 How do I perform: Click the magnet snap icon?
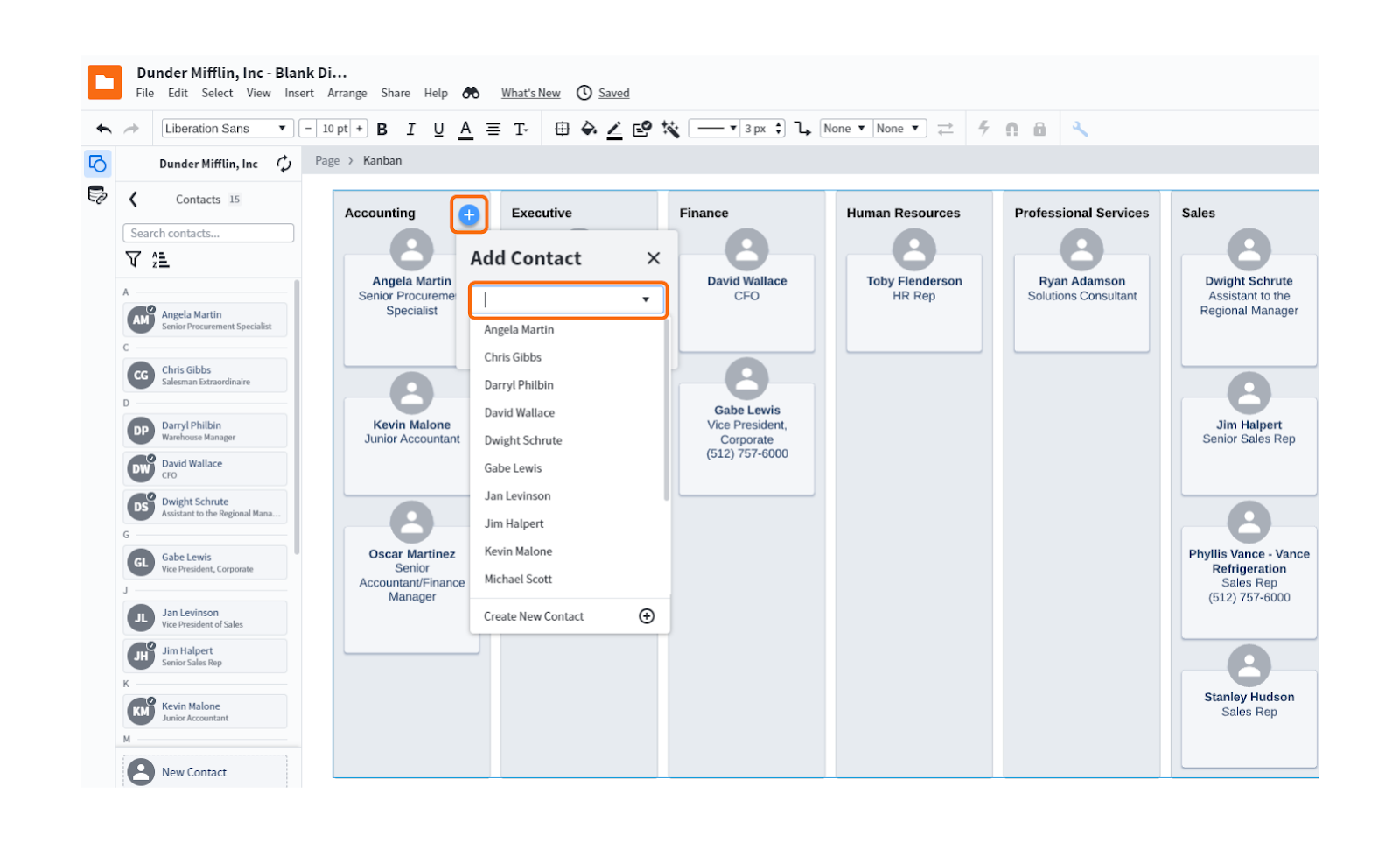[1012, 128]
